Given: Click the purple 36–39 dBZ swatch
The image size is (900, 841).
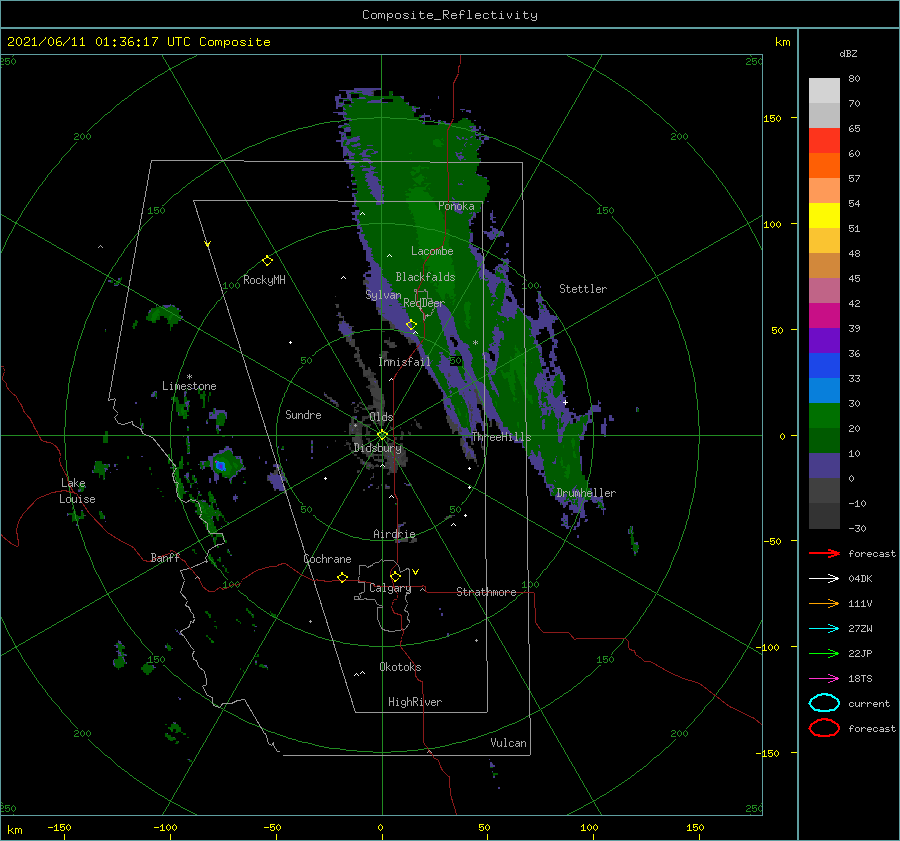Looking at the screenshot, I should [824, 341].
